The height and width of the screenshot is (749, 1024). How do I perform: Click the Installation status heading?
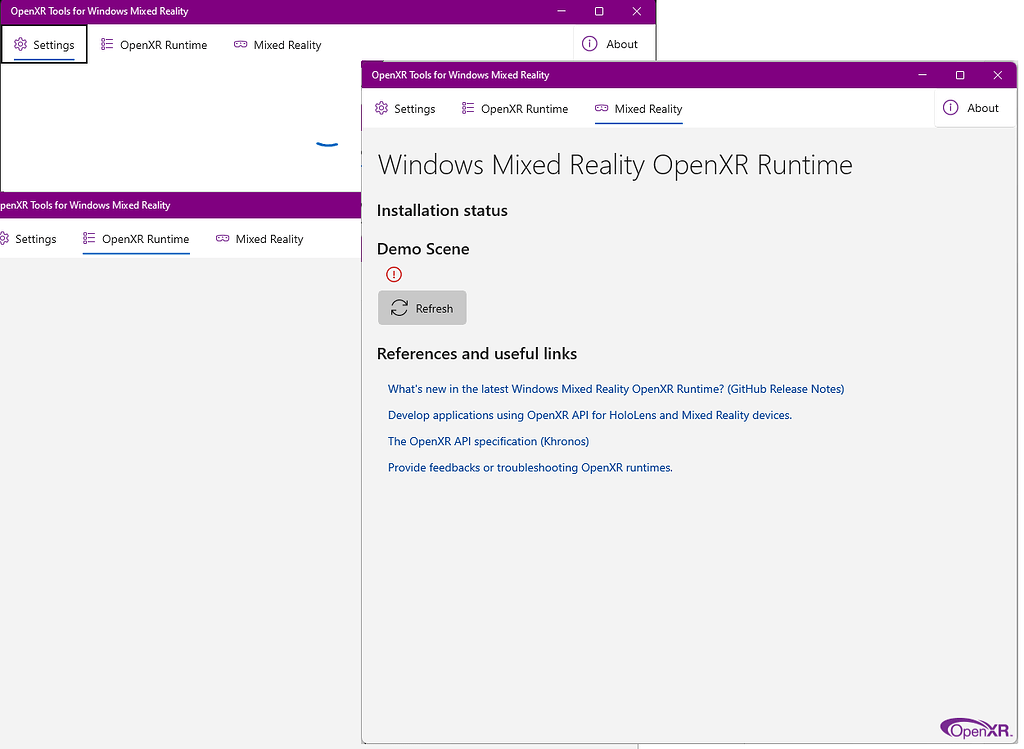coord(442,210)
